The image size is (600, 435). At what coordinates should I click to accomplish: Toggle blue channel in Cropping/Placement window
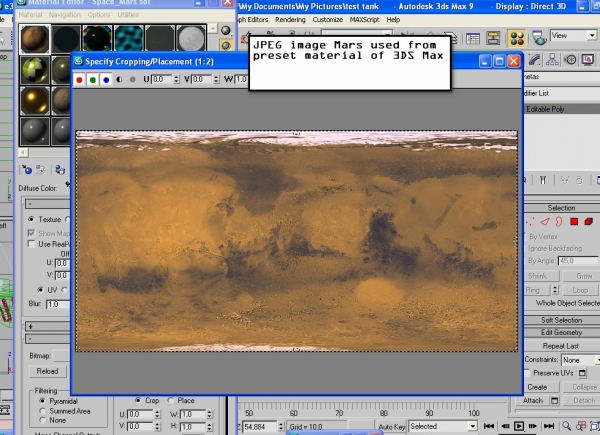(106, 80)
